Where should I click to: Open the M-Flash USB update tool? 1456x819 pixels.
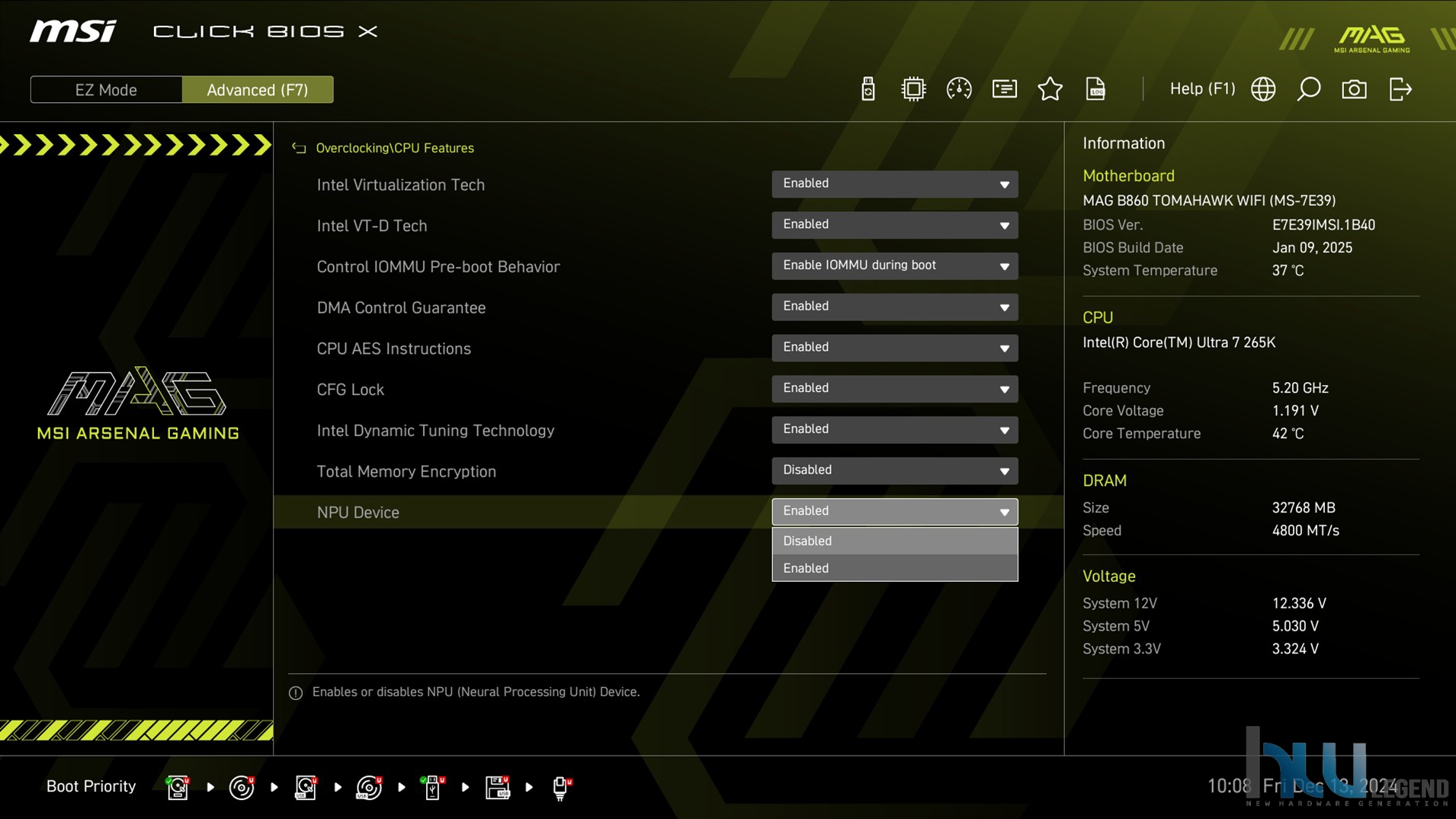pos(868,89)
